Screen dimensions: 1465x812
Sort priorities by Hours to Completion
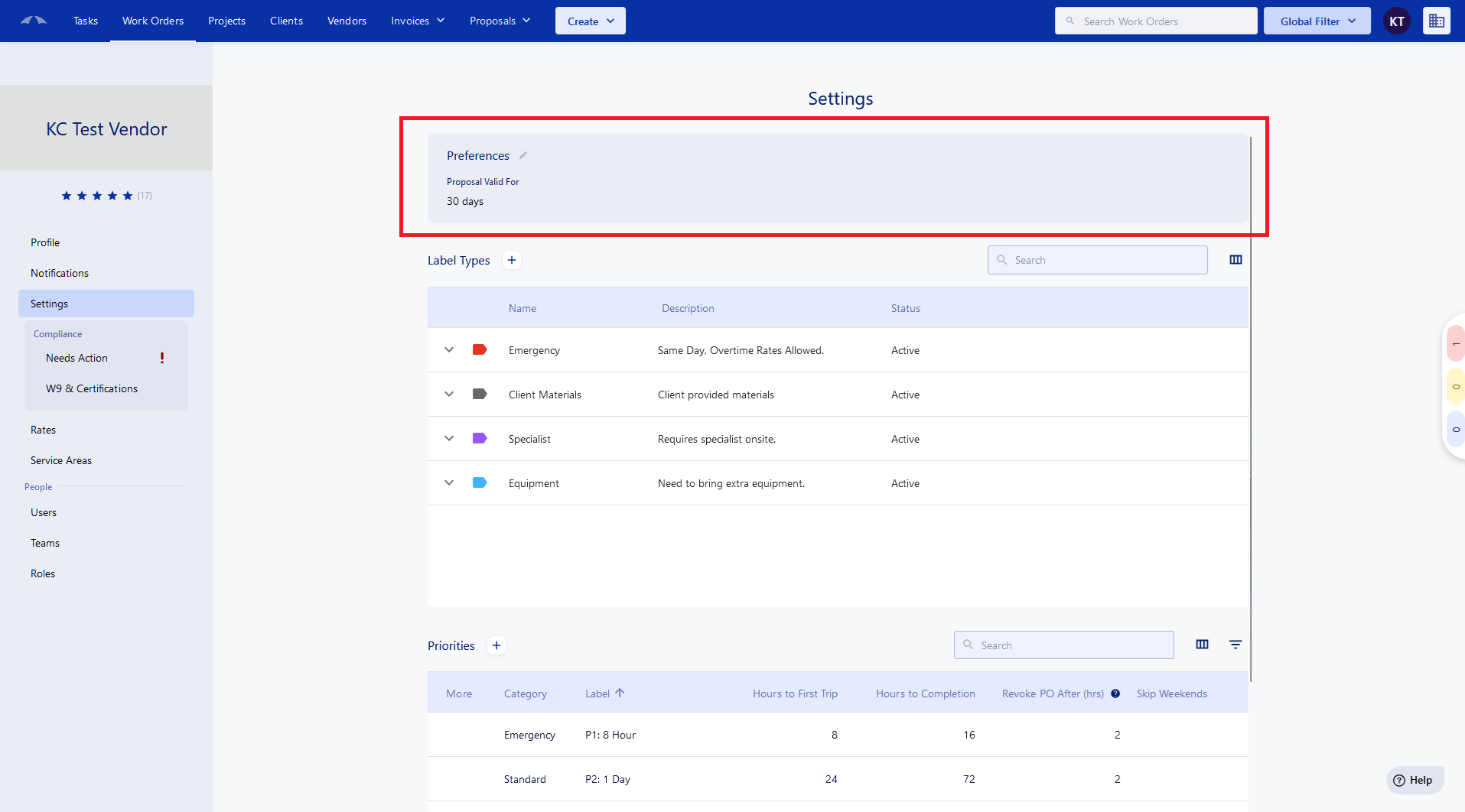pyautogui.click(x=926, y=693)
